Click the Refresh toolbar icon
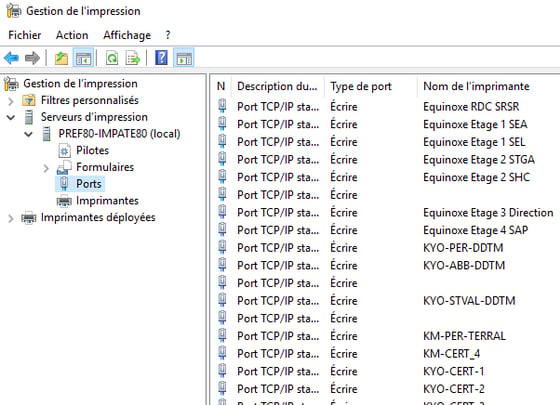This screenshot has width=560, height=405. click(112, 58)
